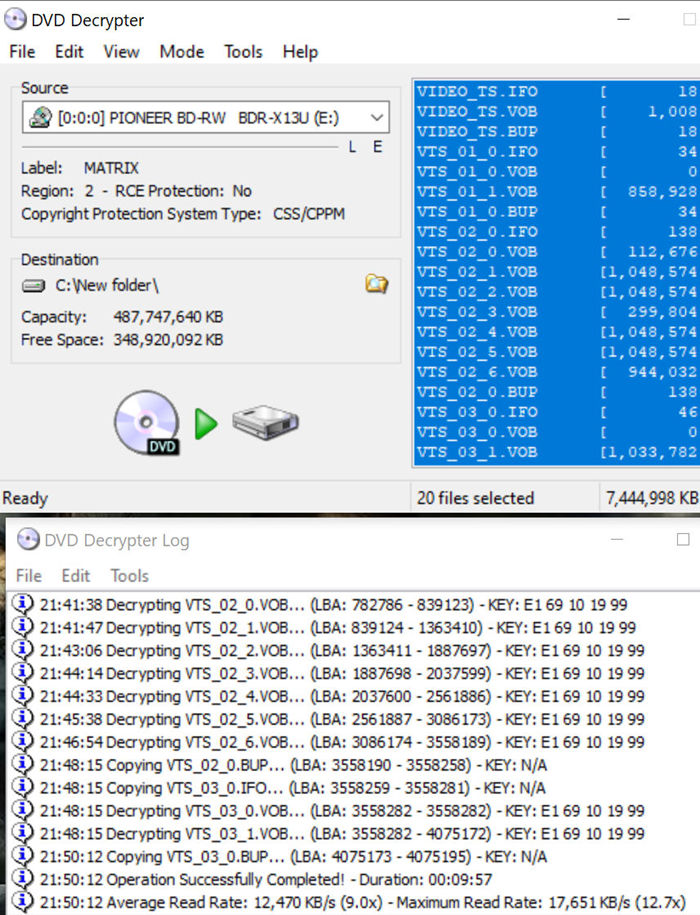Open Edit menu in Log window
This screenshot has height=915, width=700.
point(76,575)
